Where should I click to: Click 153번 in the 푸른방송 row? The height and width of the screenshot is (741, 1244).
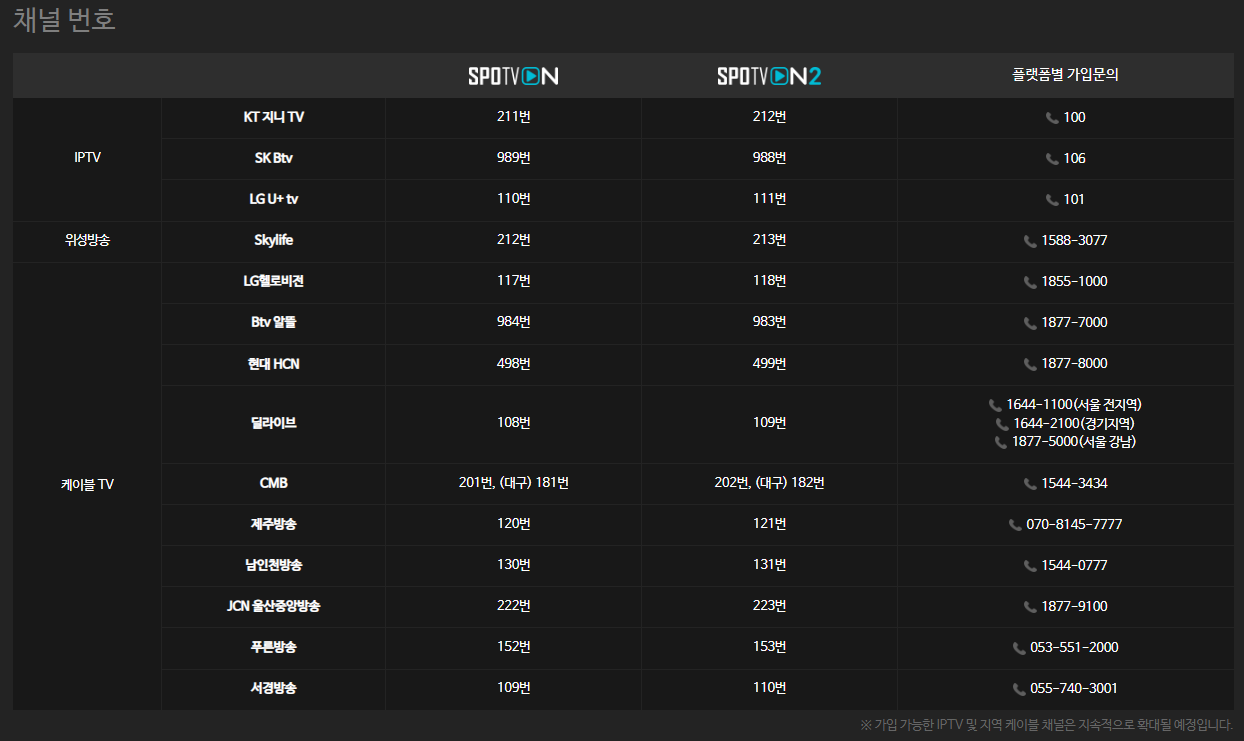tap(770, 647)
